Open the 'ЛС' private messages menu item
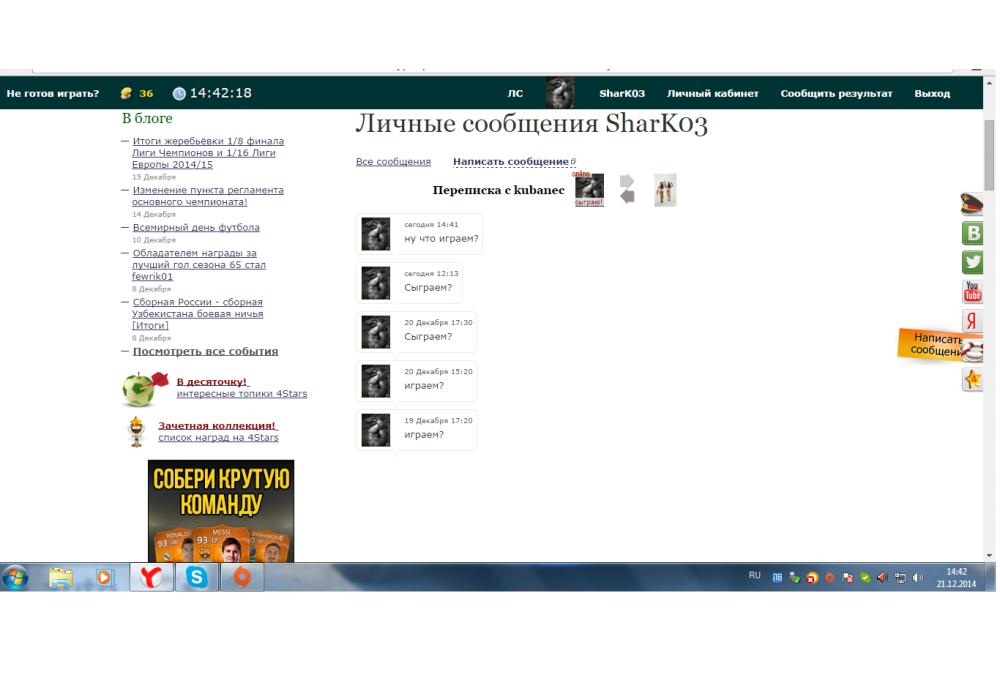This screenshot has height=700, width=1000. pos(515,94)
